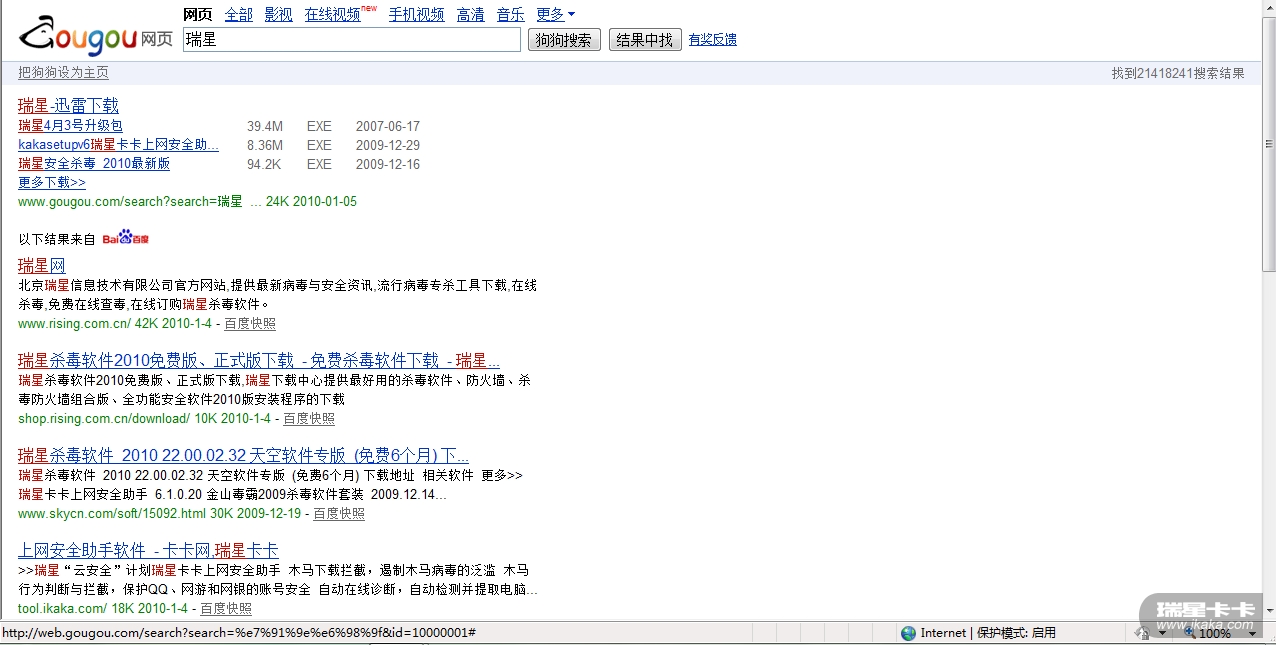Click the 狗狗搜索 button
The image size is (1276, 645).
coord(564,40)
